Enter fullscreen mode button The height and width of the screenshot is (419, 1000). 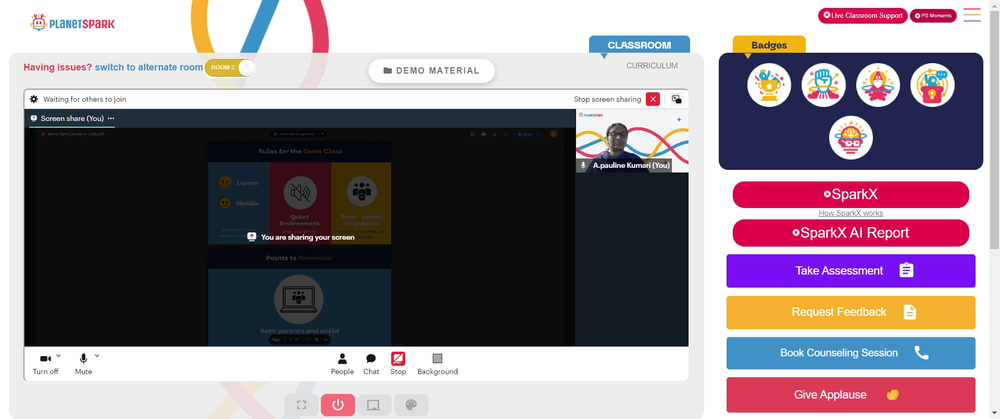pyautogui.click(x=302, y=405)
